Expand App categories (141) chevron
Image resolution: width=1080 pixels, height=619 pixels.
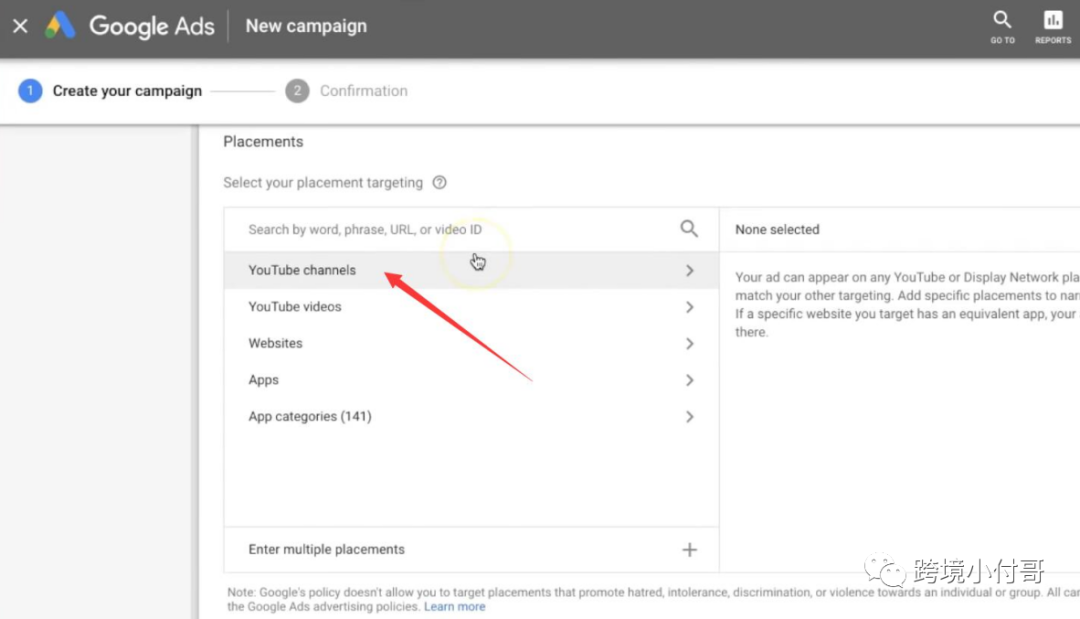(689, 417)
